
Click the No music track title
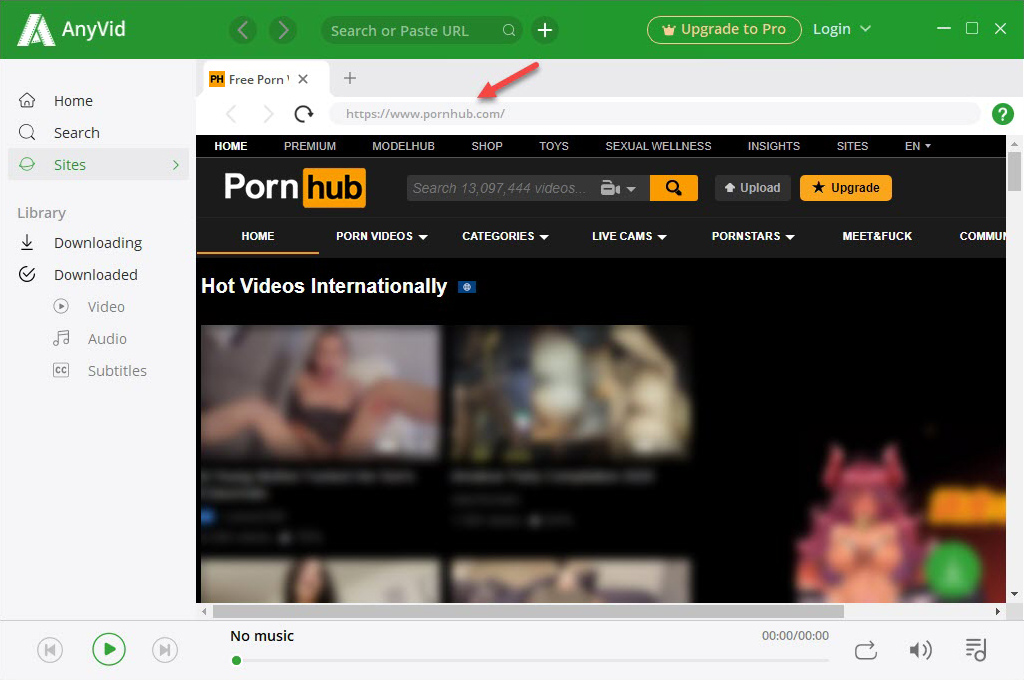(262, 636)
